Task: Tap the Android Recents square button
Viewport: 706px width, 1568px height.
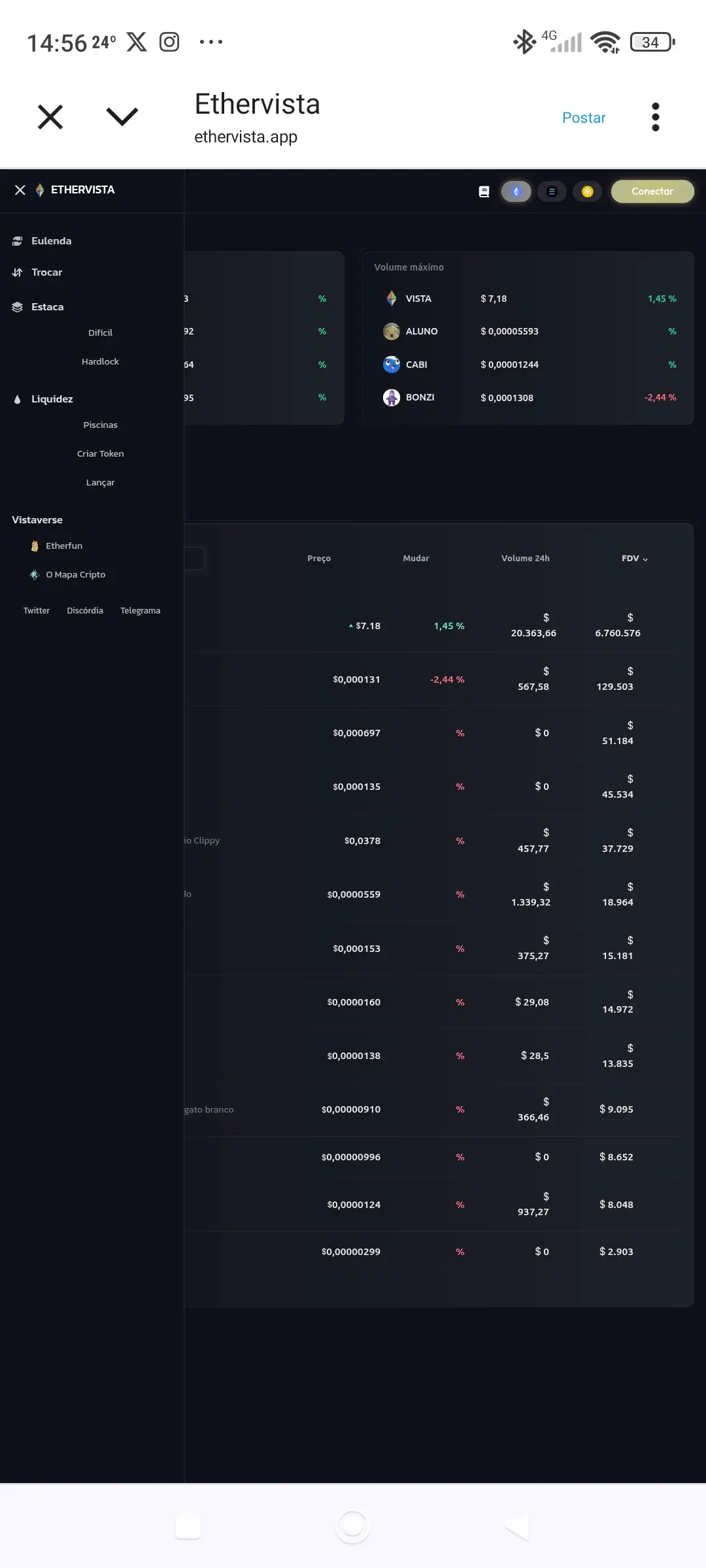Action: click(188, 1527)
